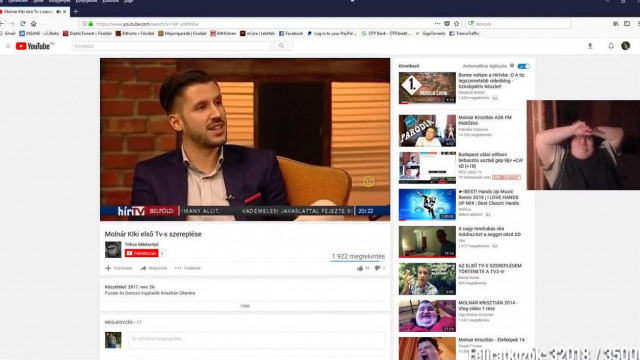Go forward with the browser forward arrow
This screenshot has width=640, height=360.
pos(11,24)
